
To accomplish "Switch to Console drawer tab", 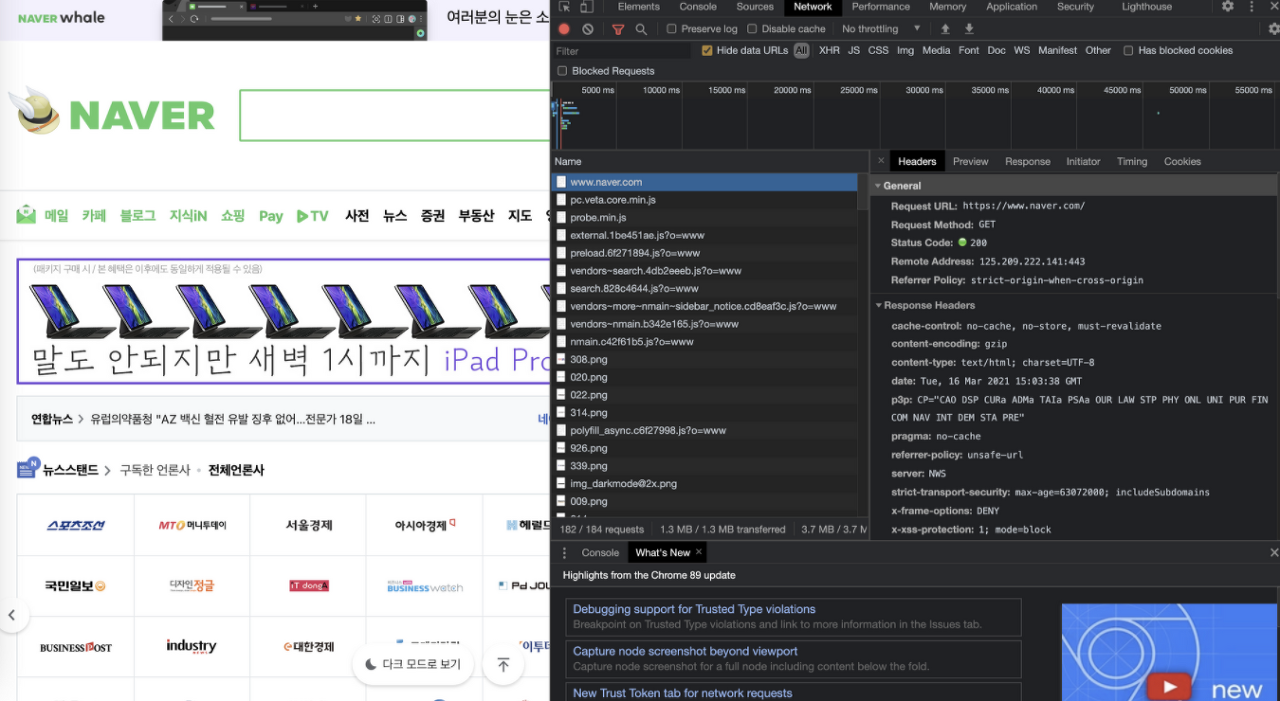I will pyautogui.click(x=600, y=552).
